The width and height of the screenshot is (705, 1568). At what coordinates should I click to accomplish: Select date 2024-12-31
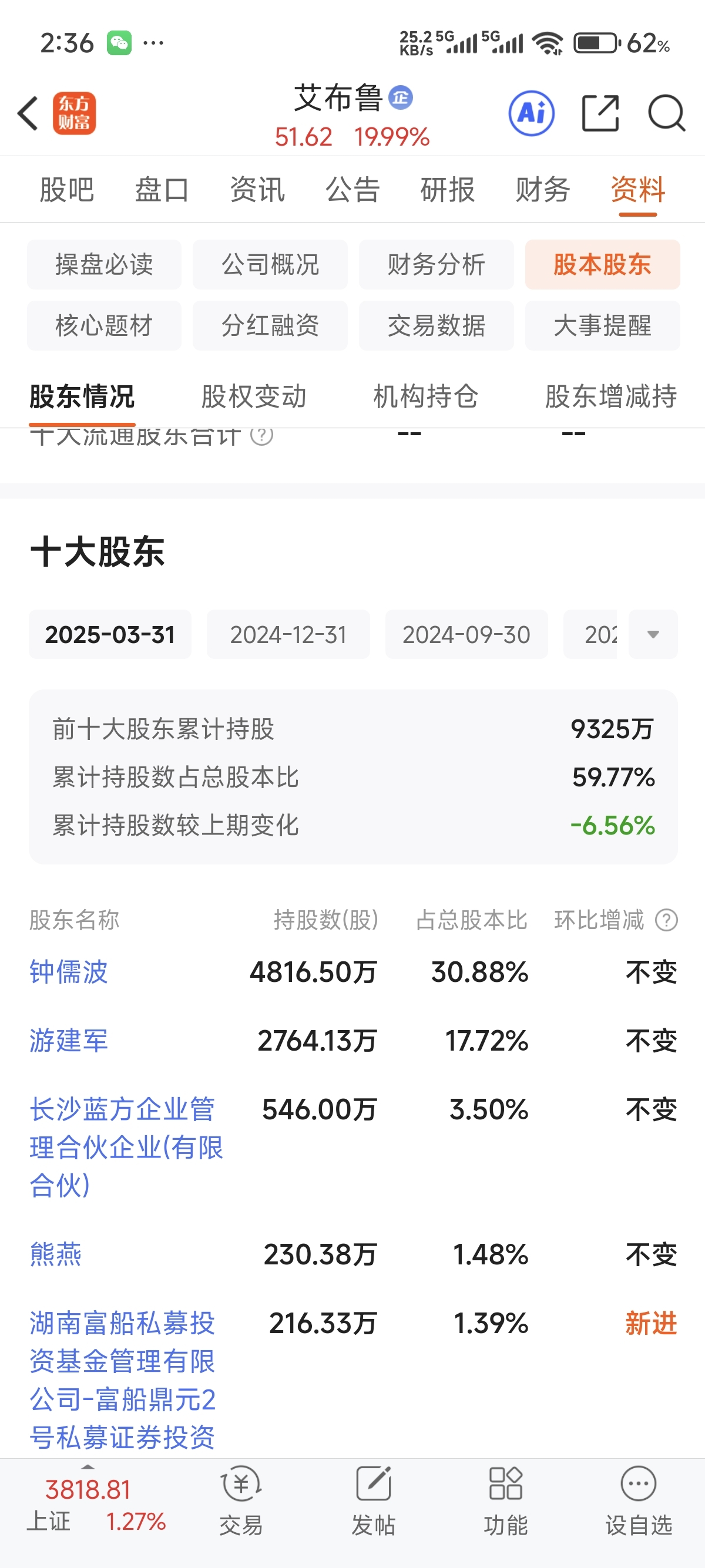tap(288, 634)
